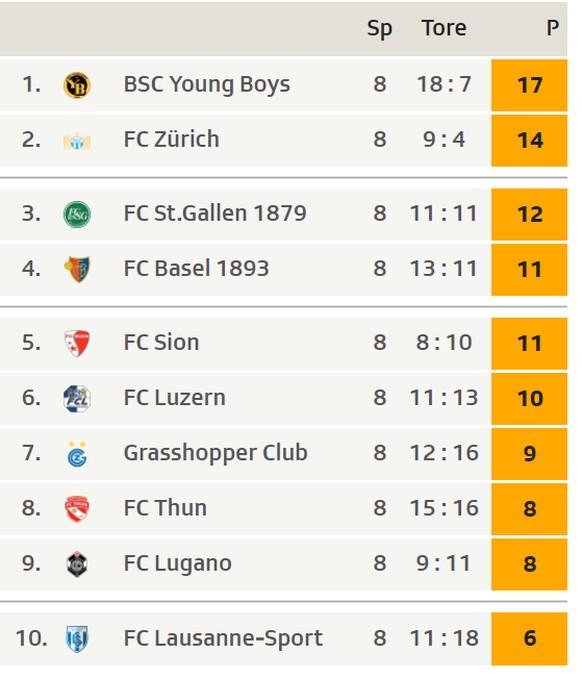The image size is (582, 678).
Task: Click the FC Zürich club logo
Action: click(x=77, y=141)
